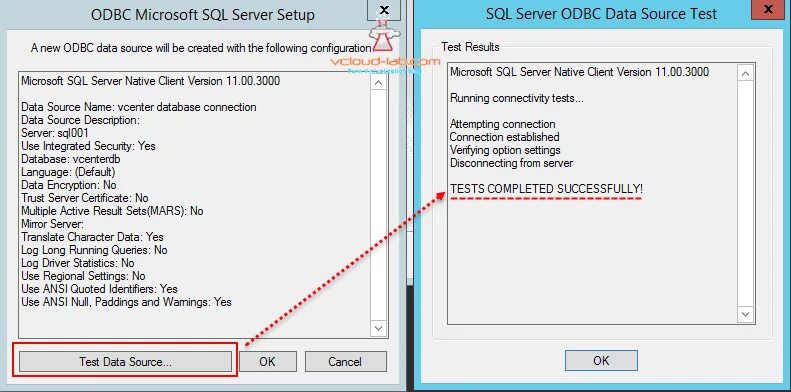Select the 'Log Long Running Queries: No' line

coord(94,250)
